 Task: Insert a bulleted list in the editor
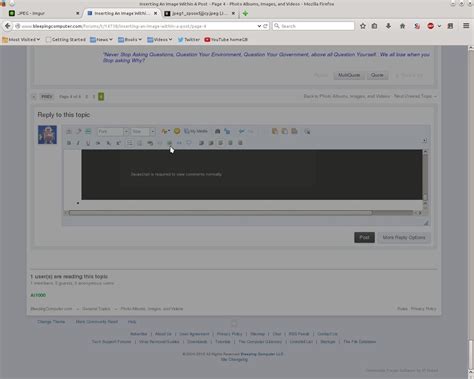coord(130,143)
